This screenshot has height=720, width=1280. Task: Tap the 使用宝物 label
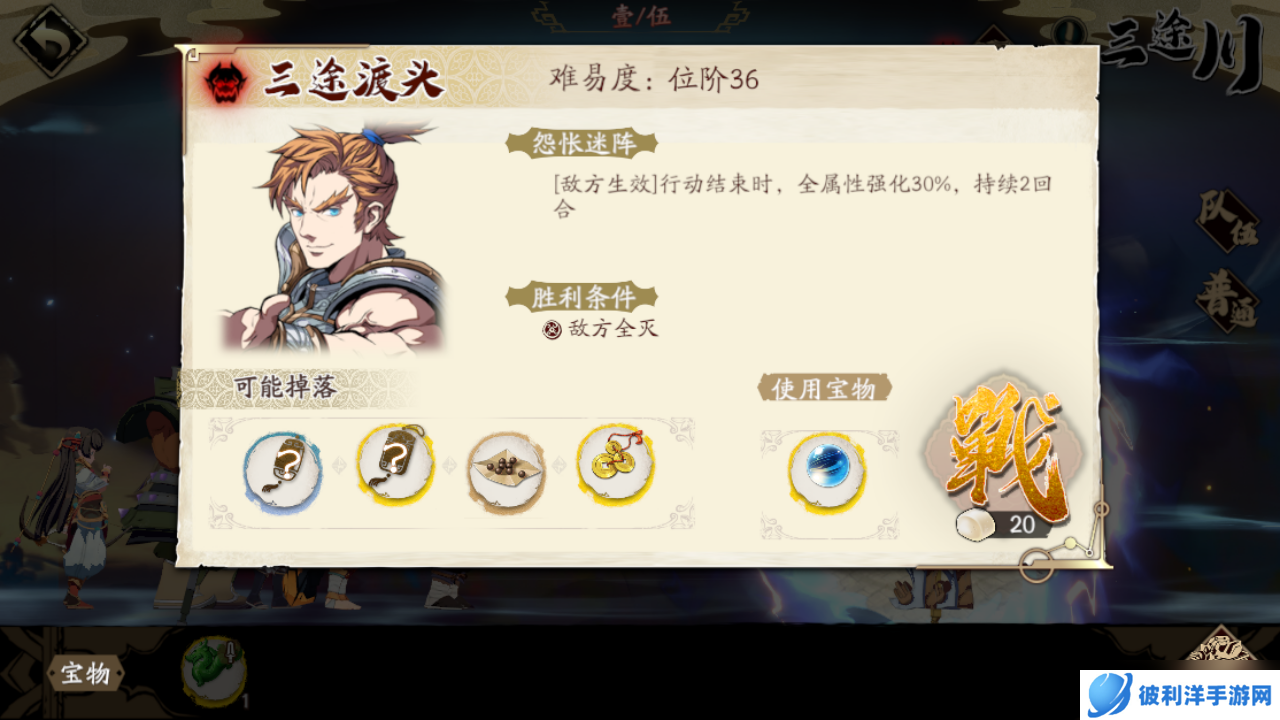coord(824,388)
